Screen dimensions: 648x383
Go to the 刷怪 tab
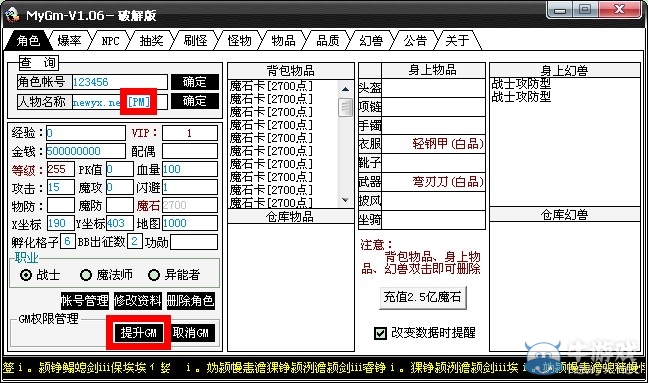(x=195, y=40)
